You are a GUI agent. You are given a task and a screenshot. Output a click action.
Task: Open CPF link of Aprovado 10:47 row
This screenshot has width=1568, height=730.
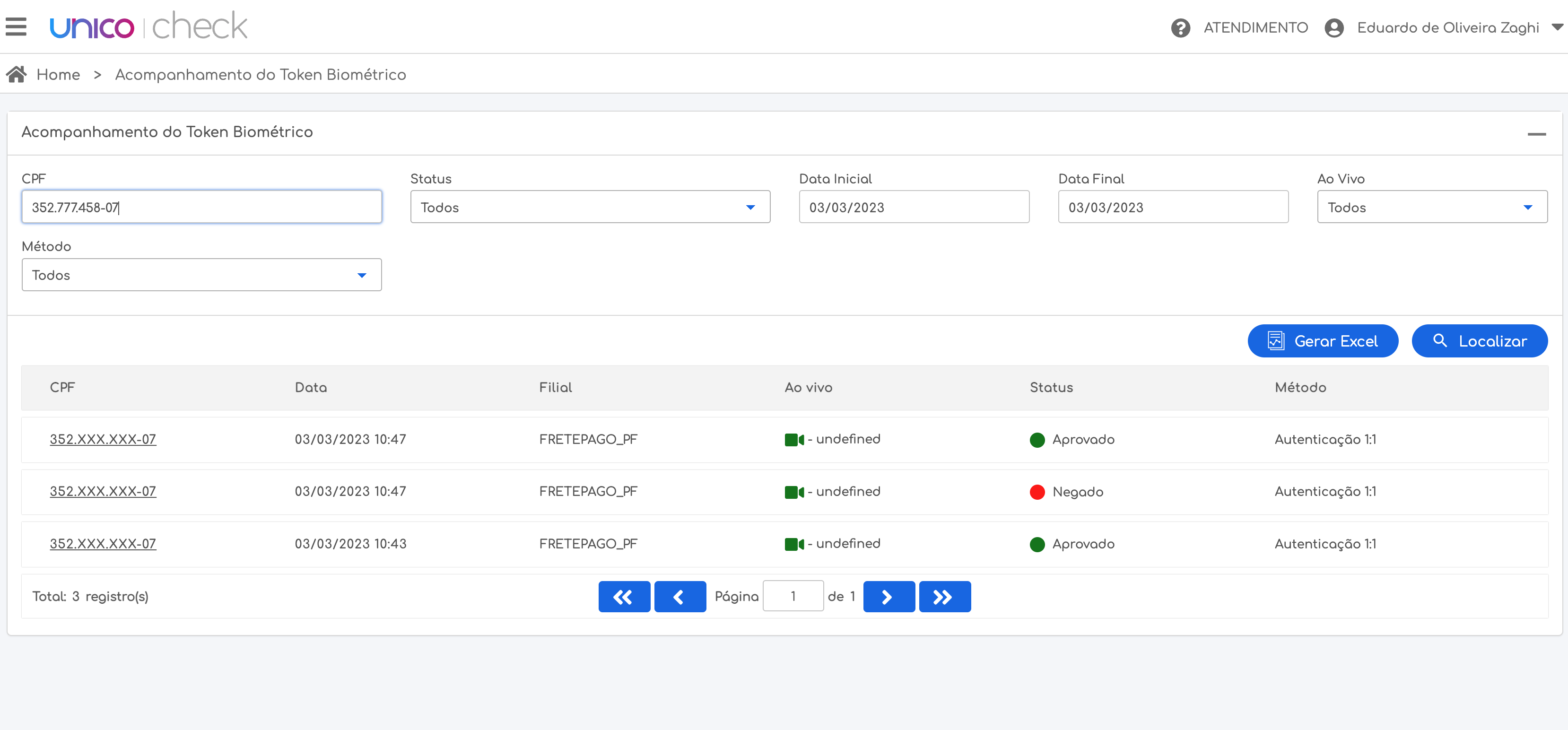[x=103, y=439]
